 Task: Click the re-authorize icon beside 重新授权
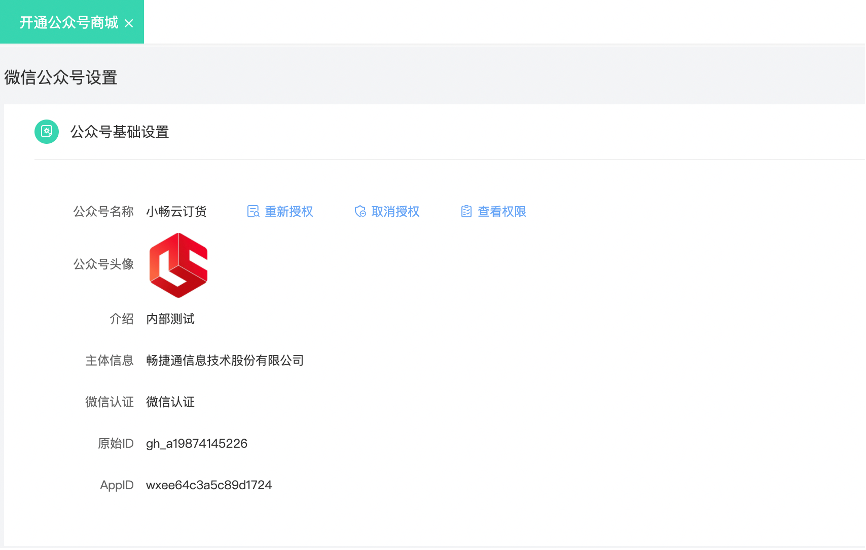coord(253,212)
